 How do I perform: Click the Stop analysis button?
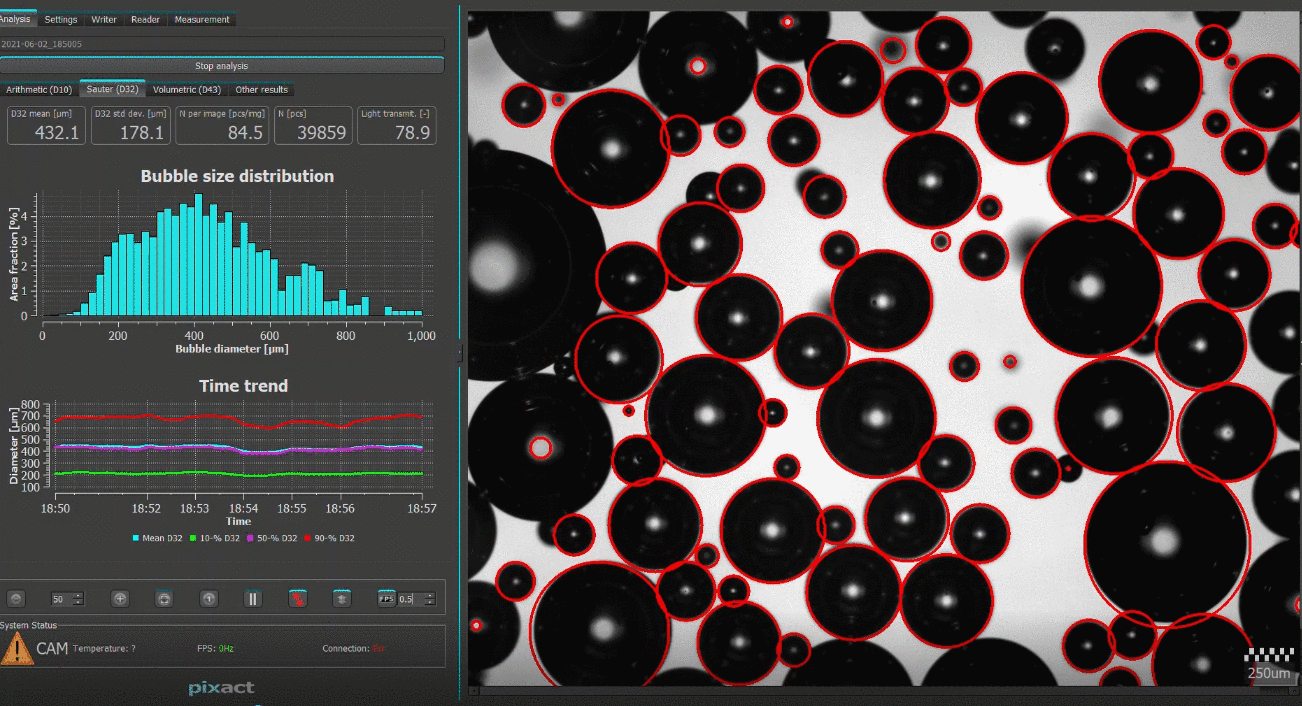point(222,66)
